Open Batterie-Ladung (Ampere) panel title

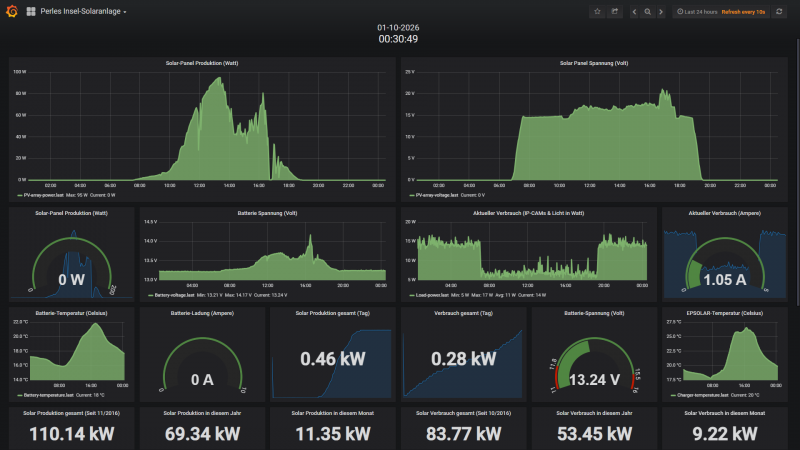(202, 313)
